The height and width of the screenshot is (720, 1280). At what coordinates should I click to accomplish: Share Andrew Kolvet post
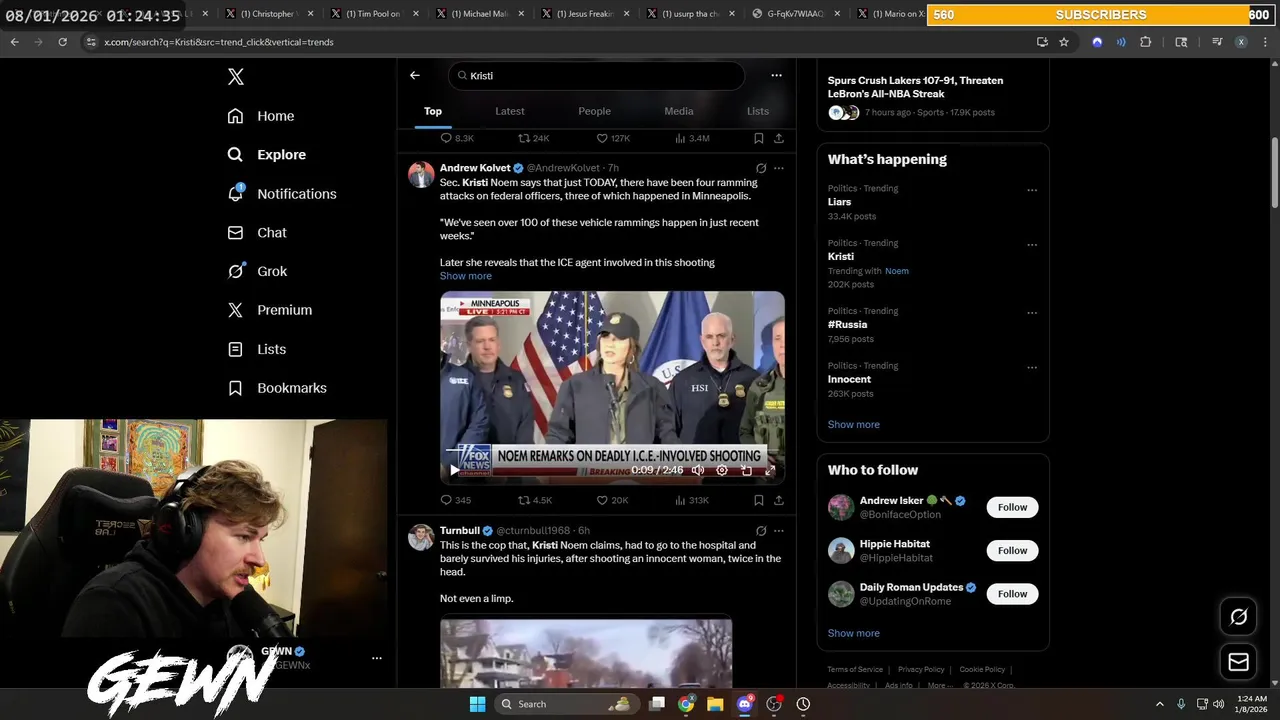[x=779, y=500]
